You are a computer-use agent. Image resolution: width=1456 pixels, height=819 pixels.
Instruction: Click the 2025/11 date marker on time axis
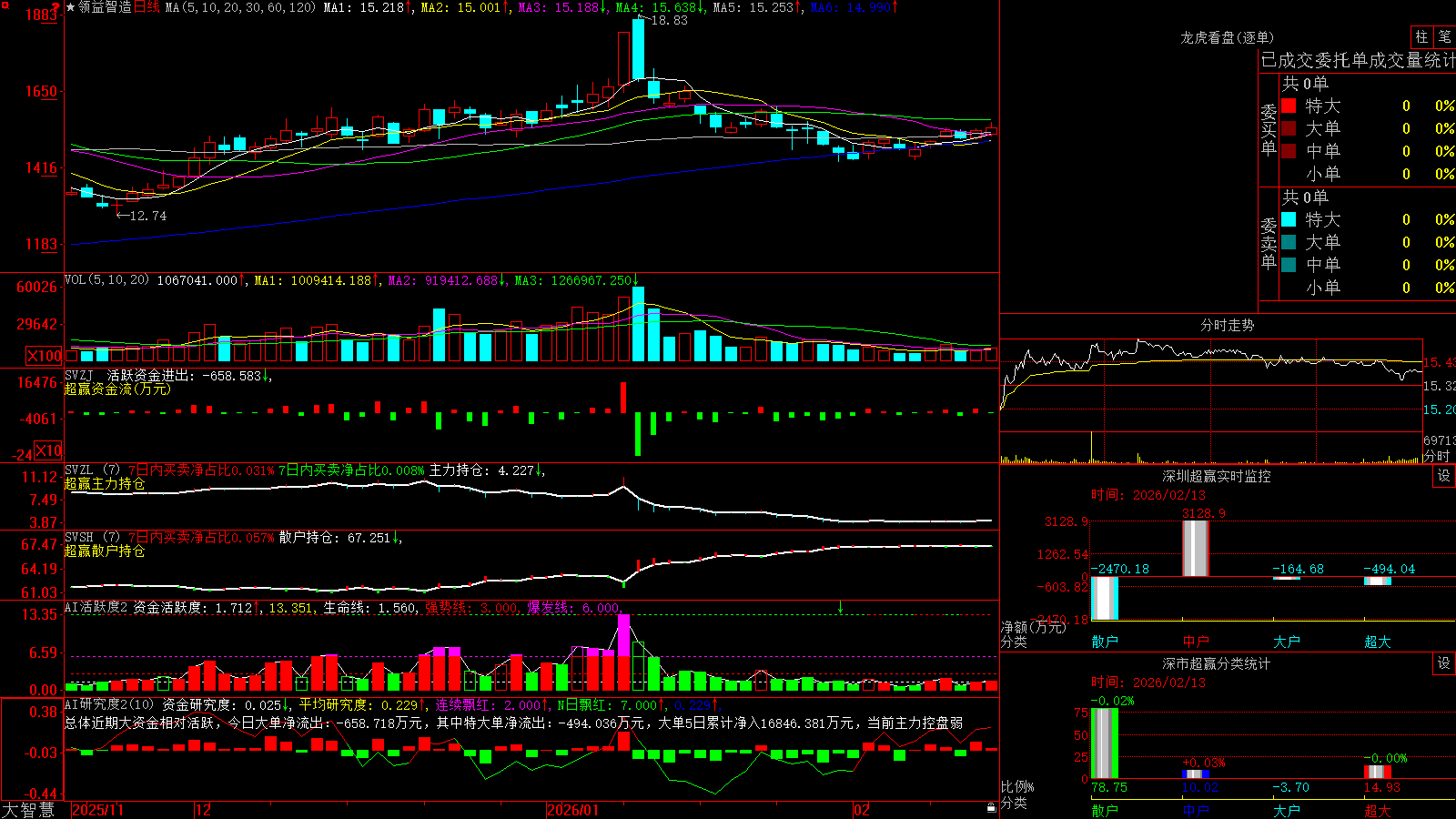(97, 810)
